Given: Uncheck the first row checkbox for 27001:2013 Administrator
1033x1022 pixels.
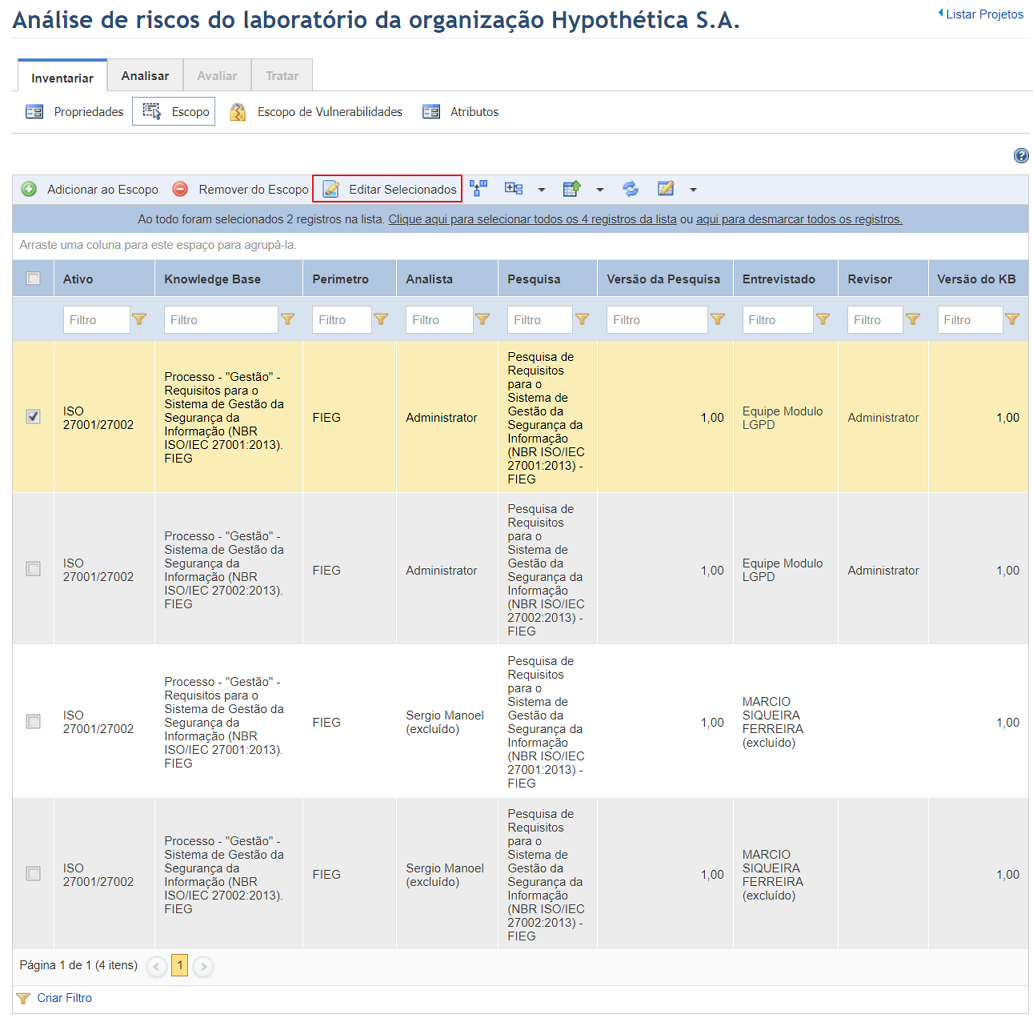Looking at the screenshot, I should tap(33, 416).
